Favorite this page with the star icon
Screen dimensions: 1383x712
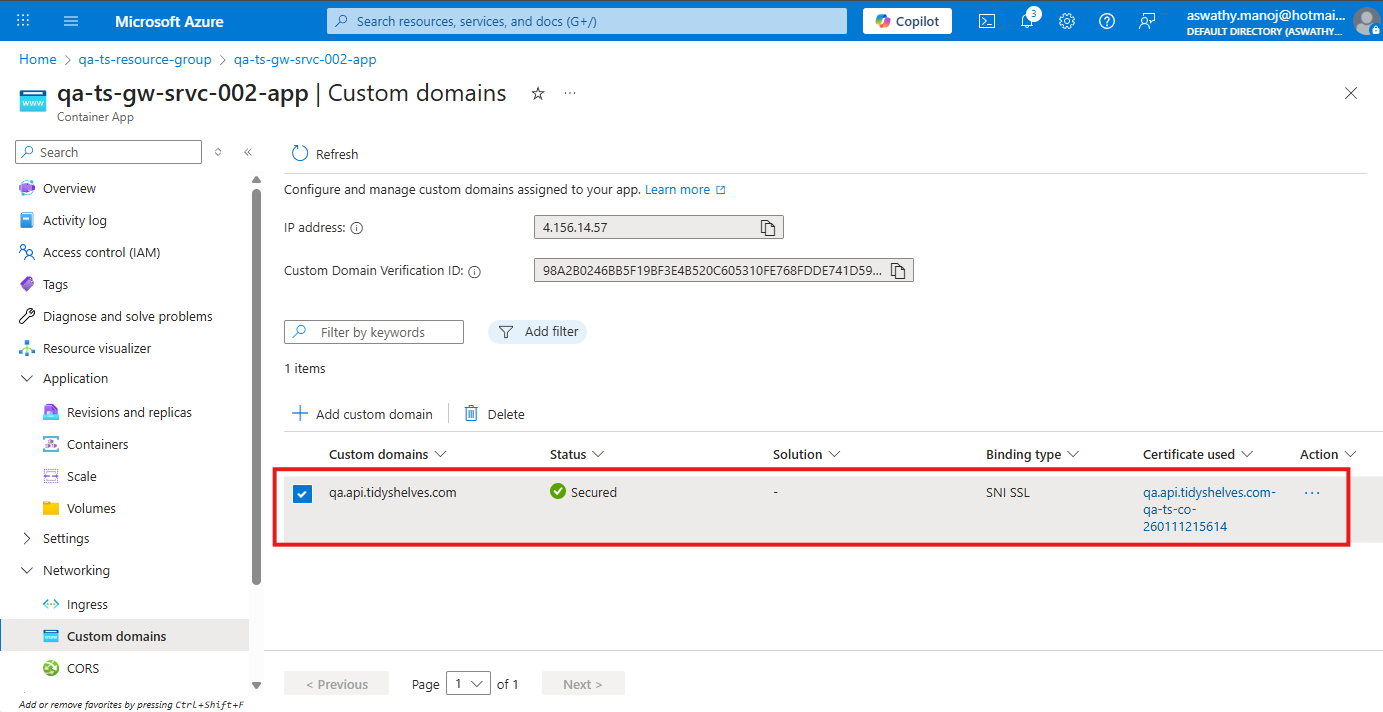pos(538,93)
